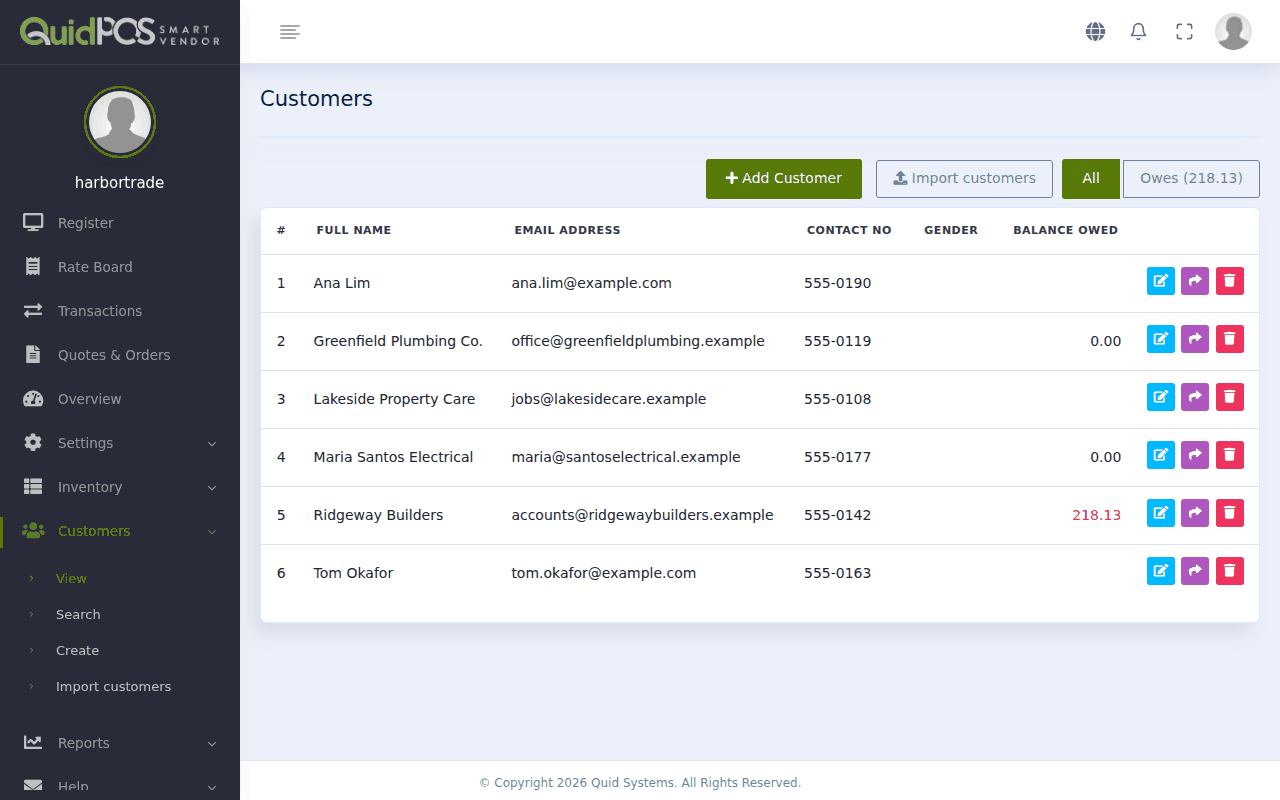Click harbortrade username in sidebar
1280x800 pixels.
(x=120, y=182)
